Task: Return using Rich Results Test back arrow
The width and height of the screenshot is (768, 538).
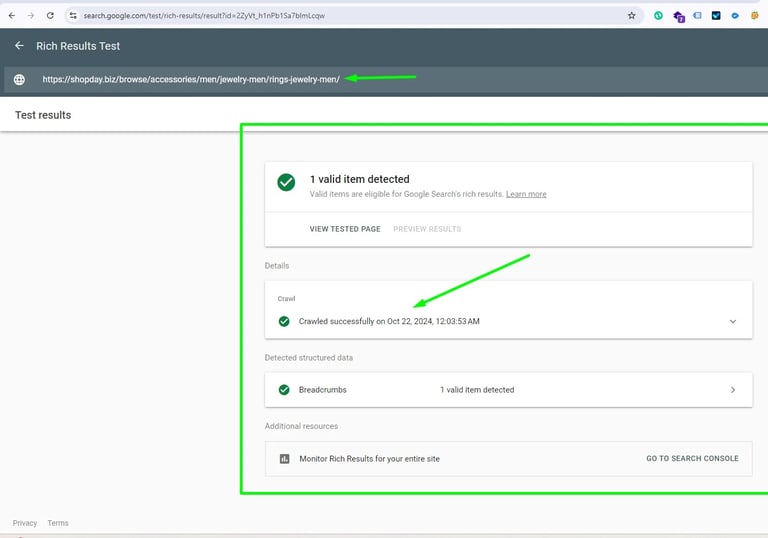Action: tap(19, 46)
